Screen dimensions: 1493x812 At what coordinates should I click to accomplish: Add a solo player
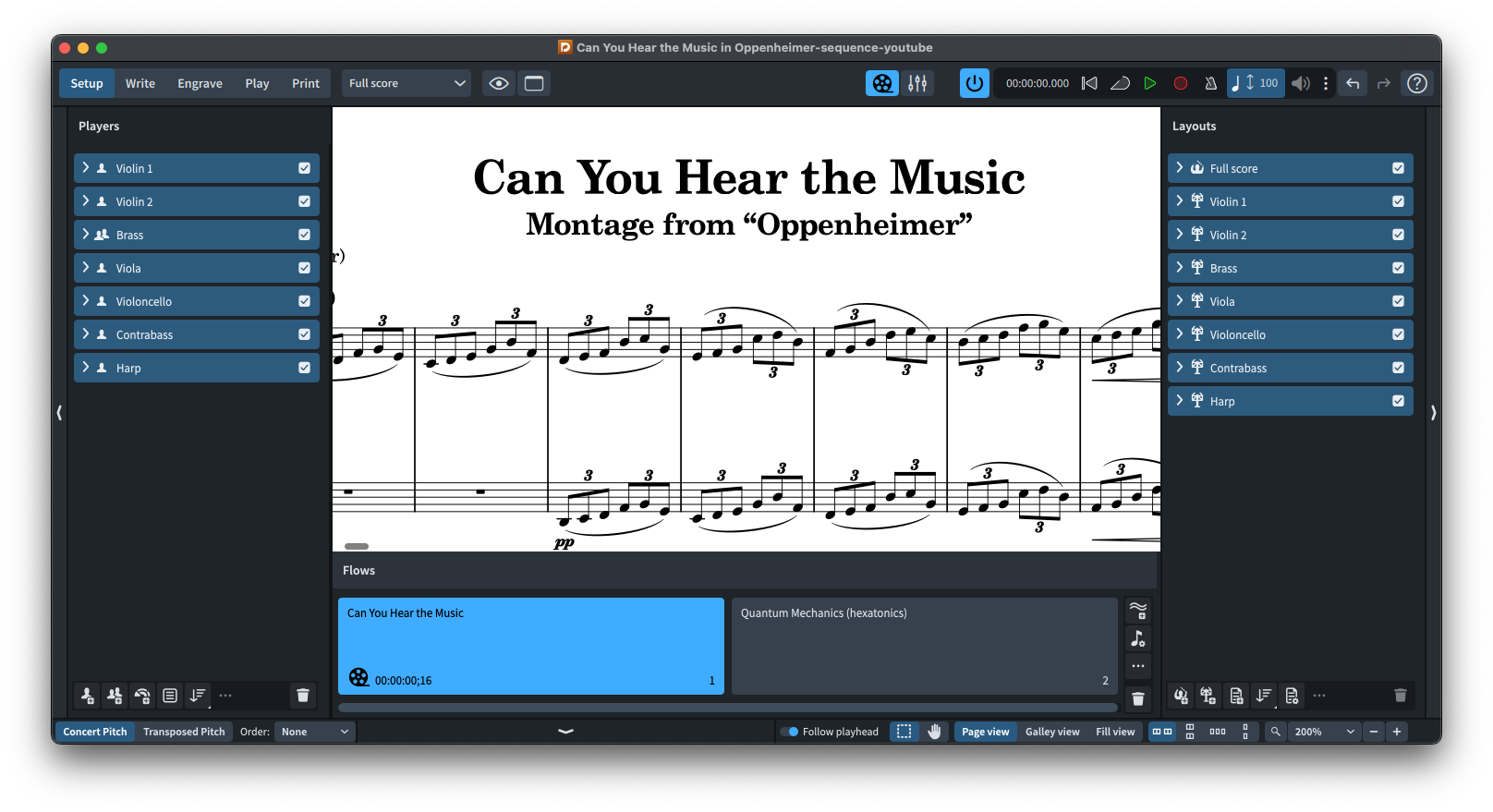click(x=87, y=696)
